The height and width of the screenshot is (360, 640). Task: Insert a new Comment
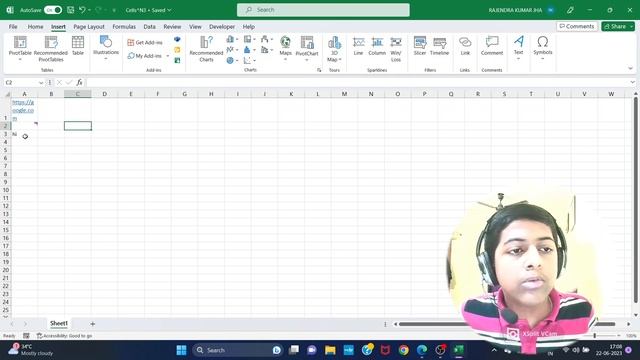492,46
